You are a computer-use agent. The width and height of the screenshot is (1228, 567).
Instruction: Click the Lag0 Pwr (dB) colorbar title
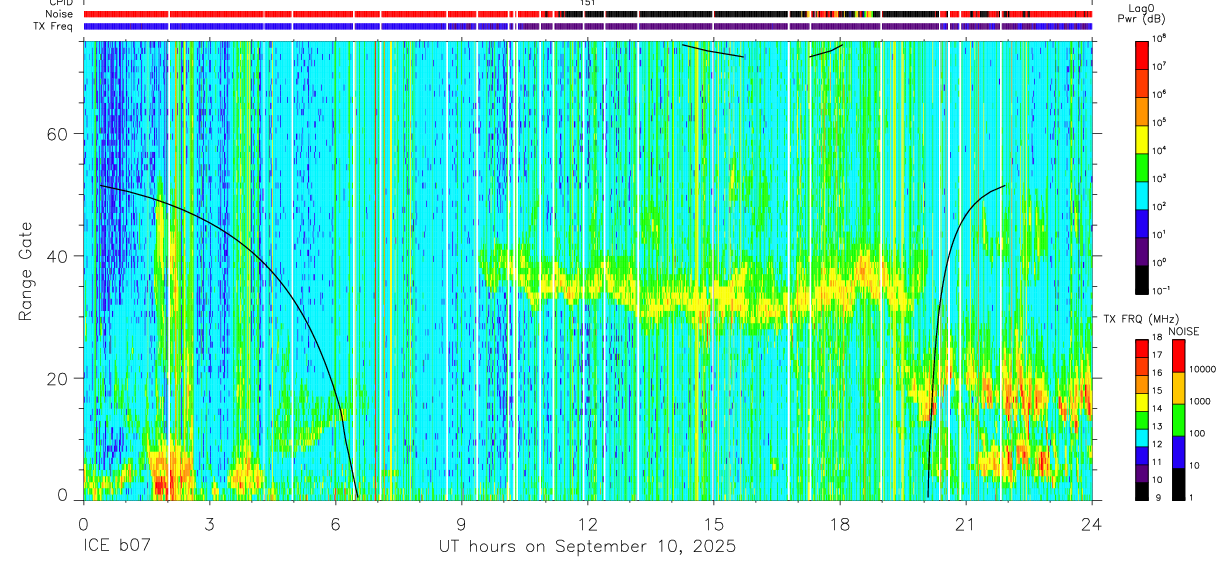[x=1141, y=13]
